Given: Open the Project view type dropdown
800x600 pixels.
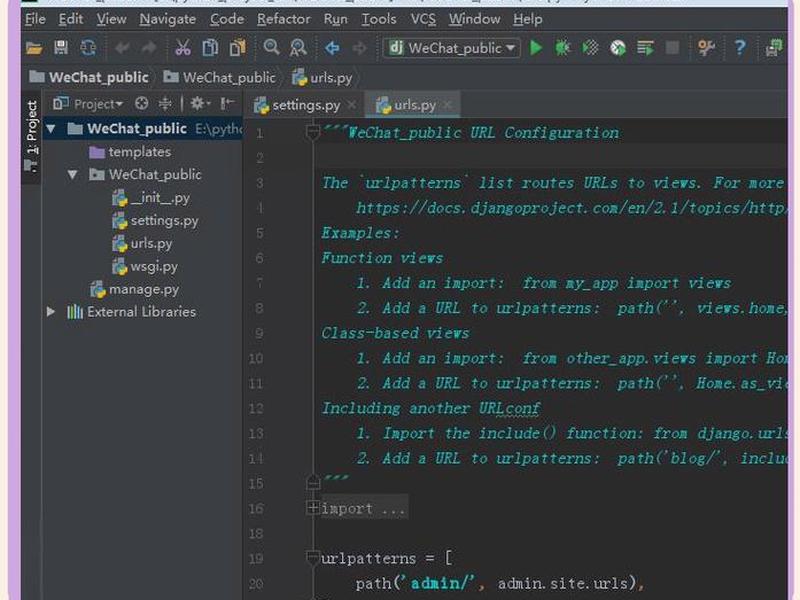Looking at the screenshot, I should (x=88, y=104).
